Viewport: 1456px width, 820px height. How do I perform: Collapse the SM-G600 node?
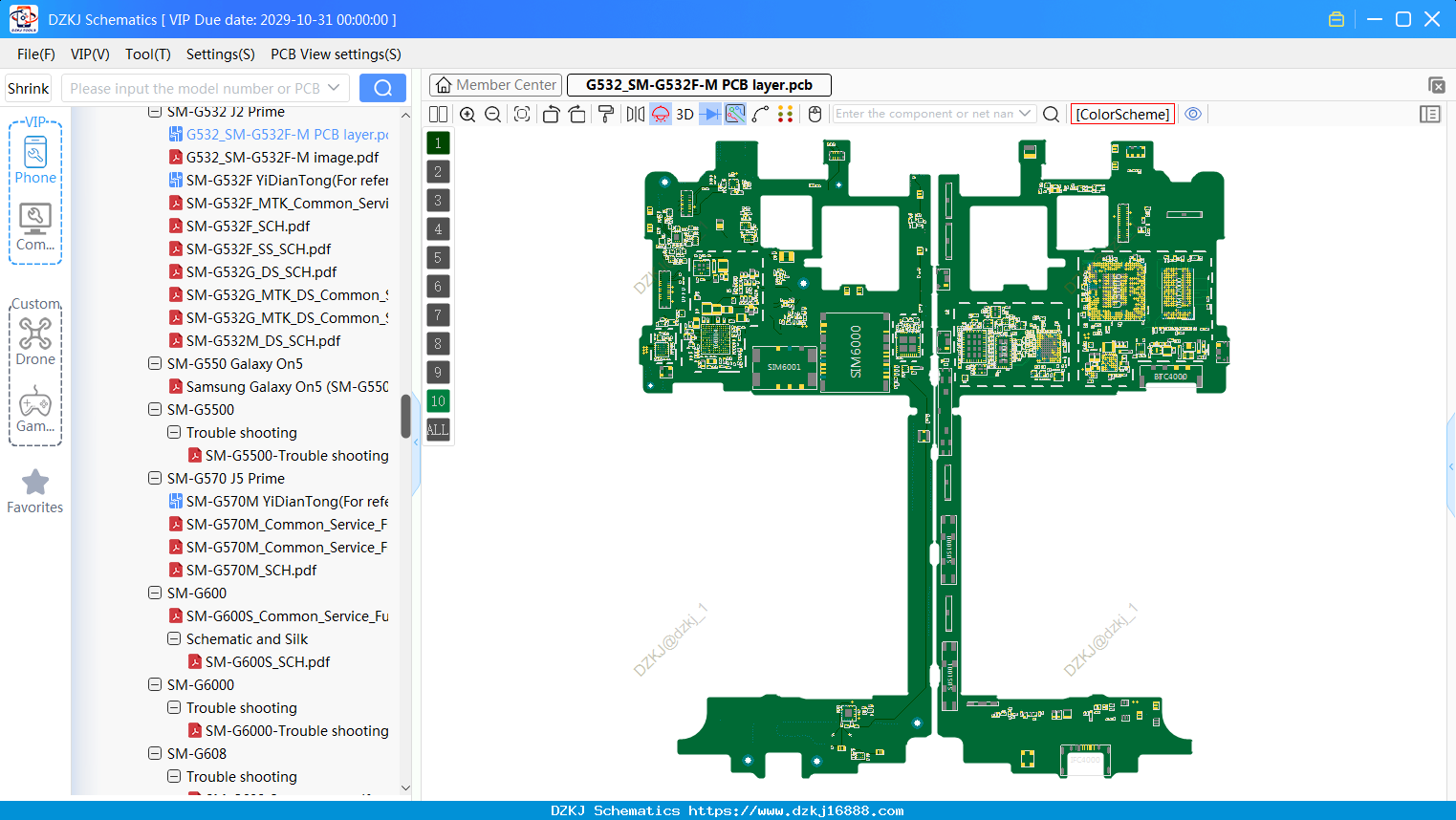click(155, 593)
